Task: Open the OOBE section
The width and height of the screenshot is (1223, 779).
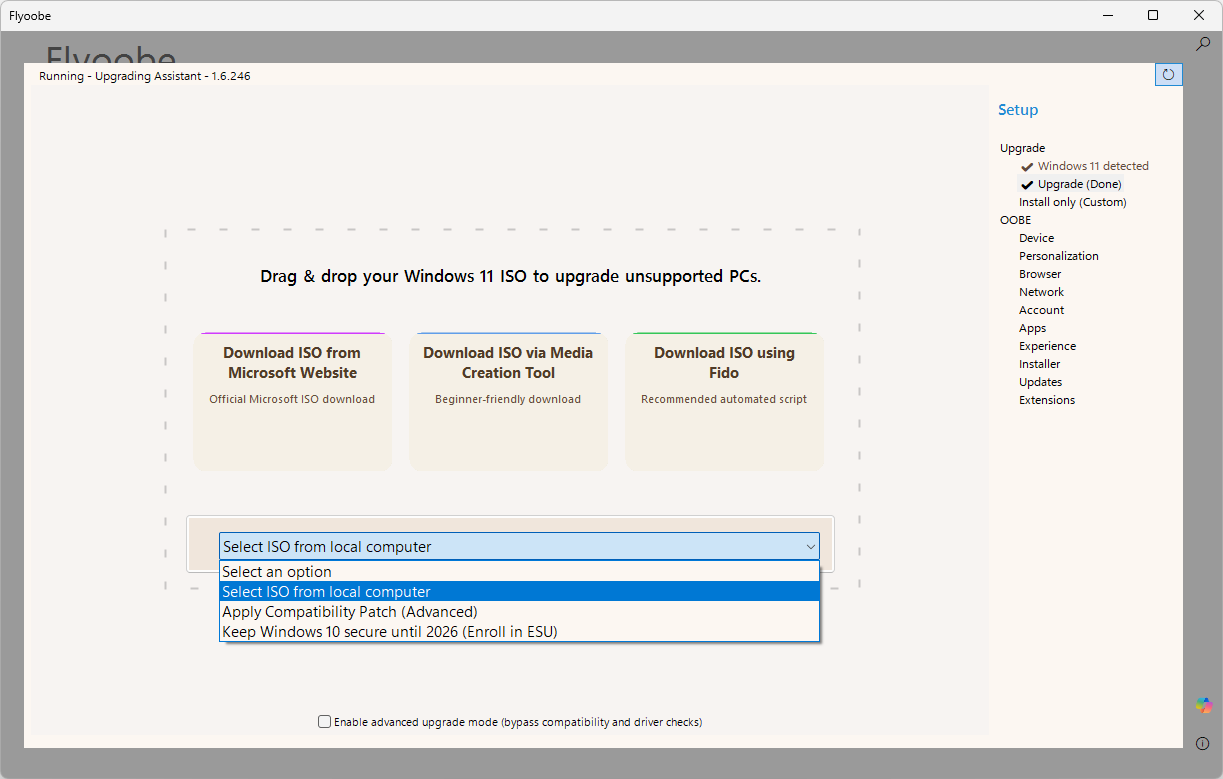Action: tap(1015, 220)
